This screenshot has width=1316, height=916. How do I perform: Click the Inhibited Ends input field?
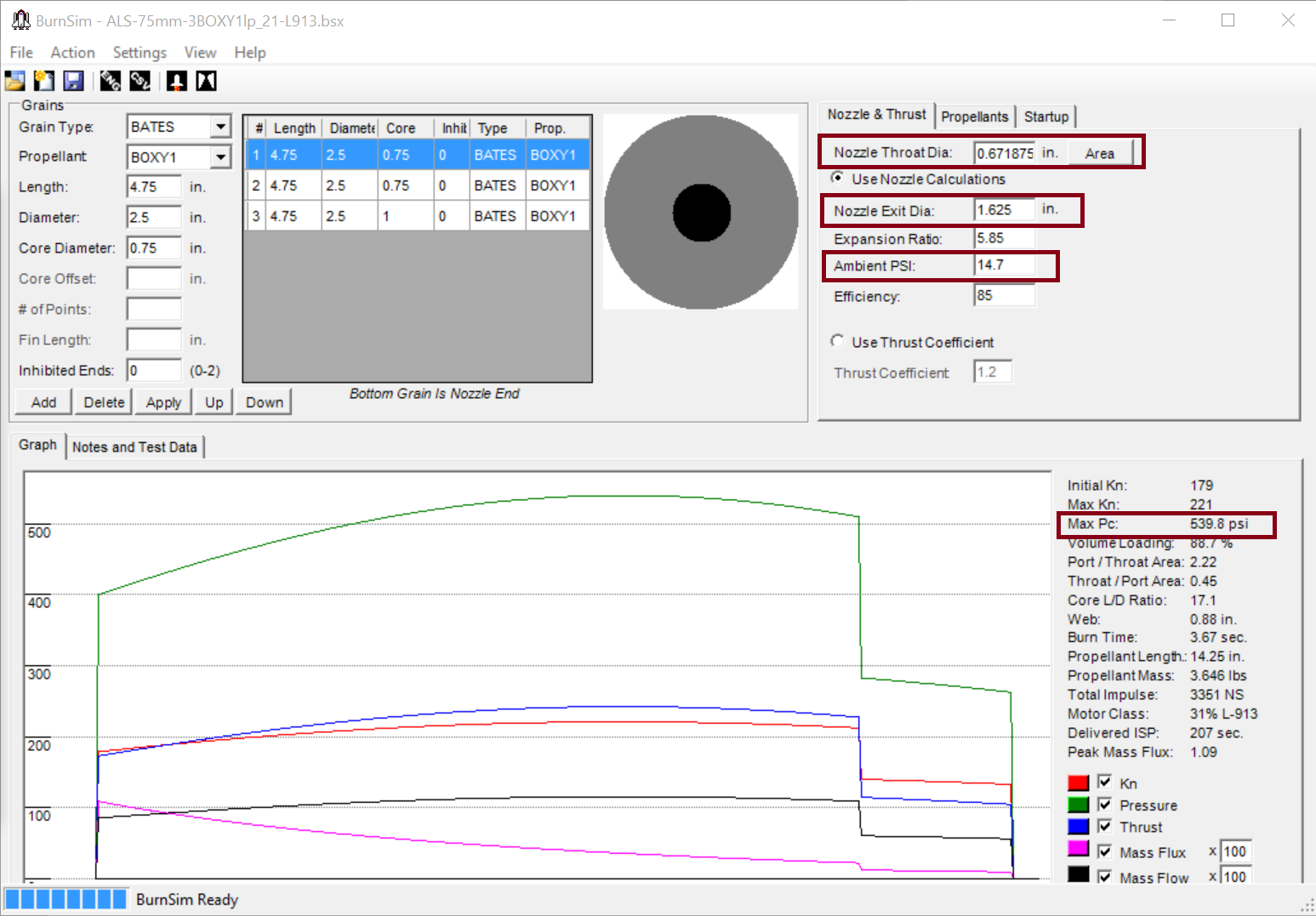154,371
